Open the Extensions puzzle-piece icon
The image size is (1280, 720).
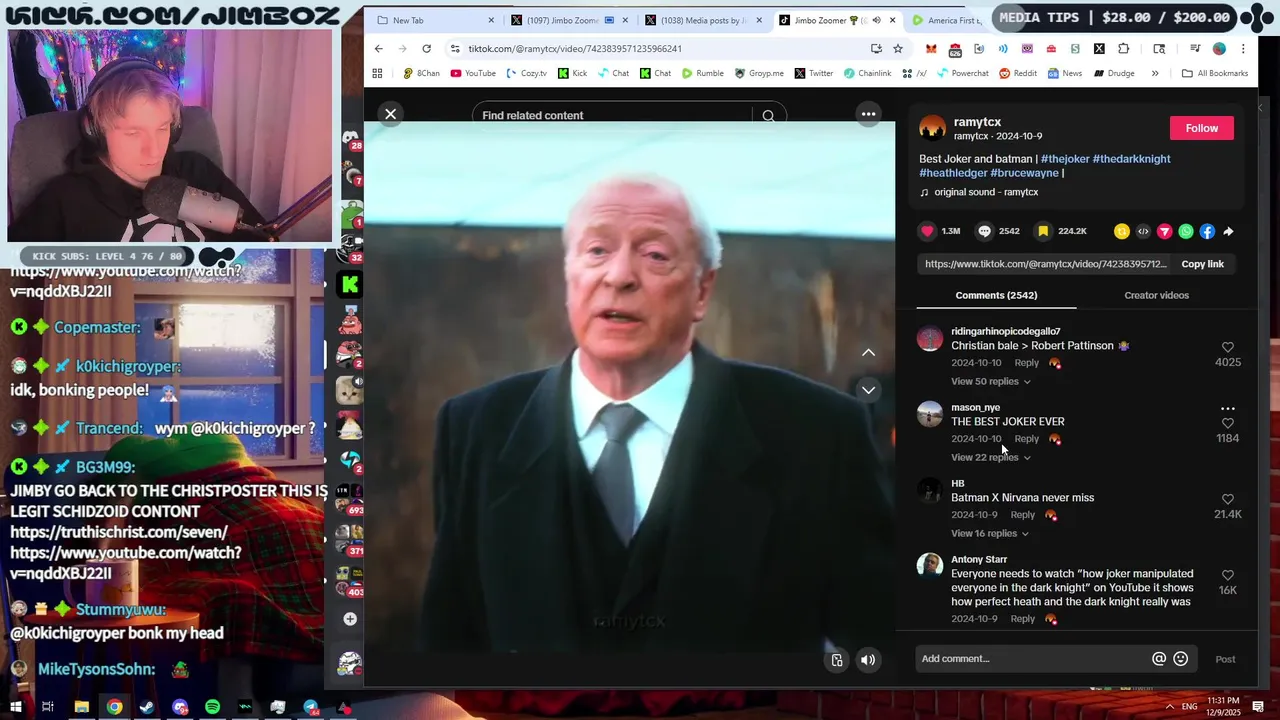[x=1123, y=48]
